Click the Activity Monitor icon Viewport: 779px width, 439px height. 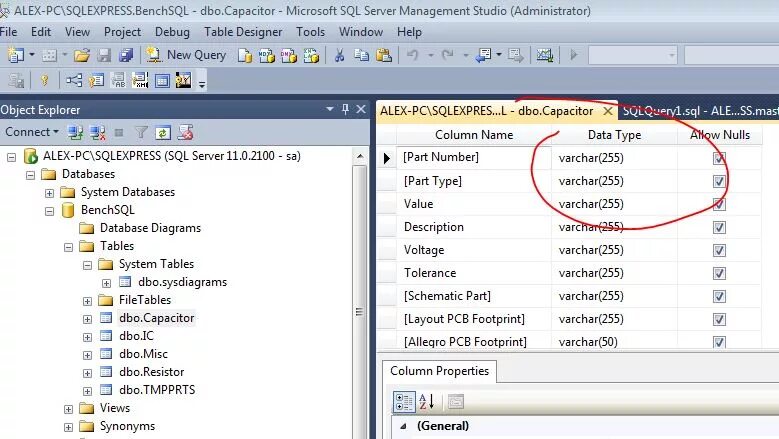coord(545,55)
